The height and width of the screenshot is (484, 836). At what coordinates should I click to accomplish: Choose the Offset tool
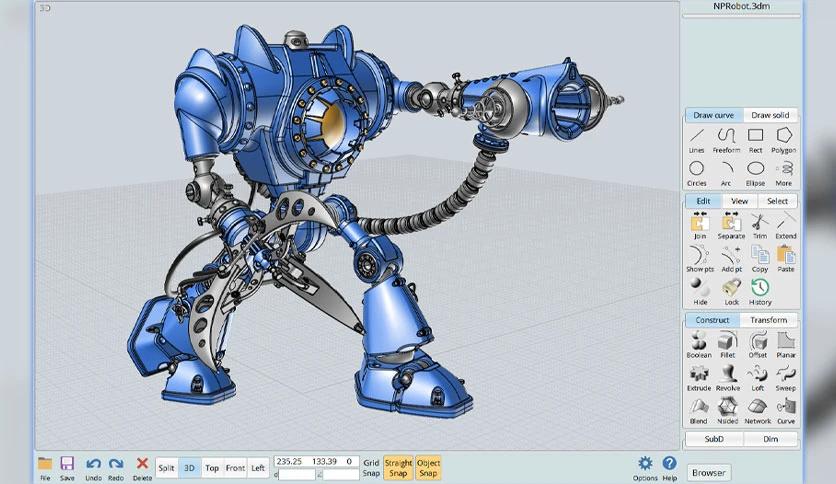(758, 344)
